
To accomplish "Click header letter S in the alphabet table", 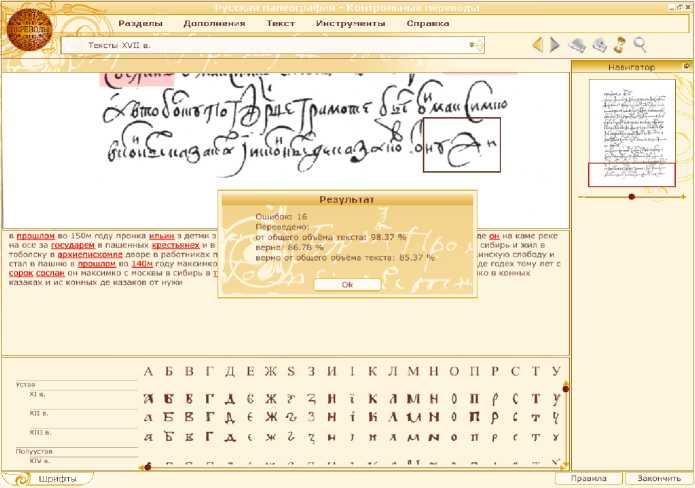I will (x=291, y=371).
